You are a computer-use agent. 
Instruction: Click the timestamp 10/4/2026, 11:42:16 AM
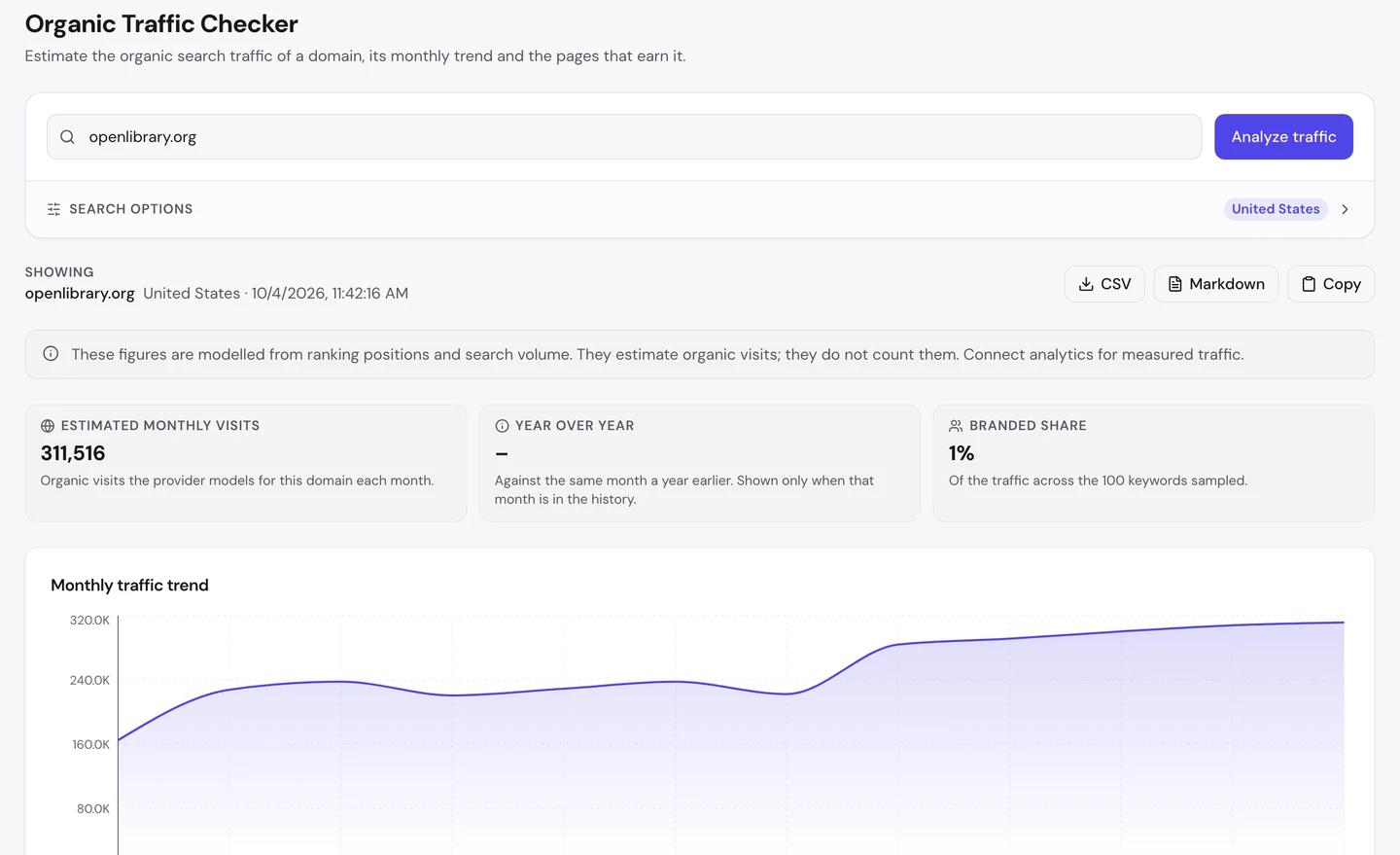(x=330, y=293)
